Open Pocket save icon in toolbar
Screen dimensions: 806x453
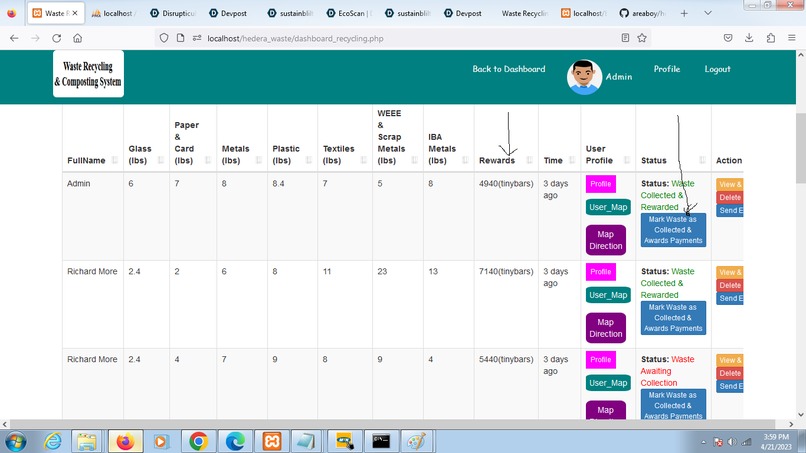coord(728,38)
